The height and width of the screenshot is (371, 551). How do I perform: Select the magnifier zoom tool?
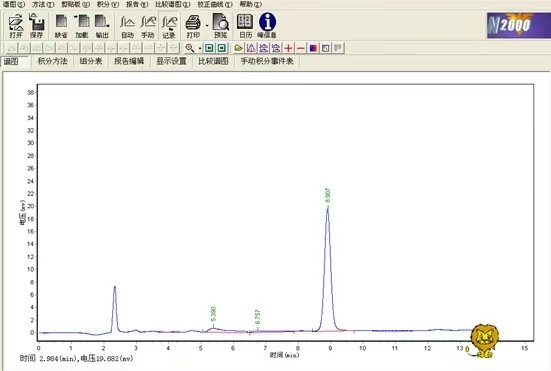click(x=190, y=48)
